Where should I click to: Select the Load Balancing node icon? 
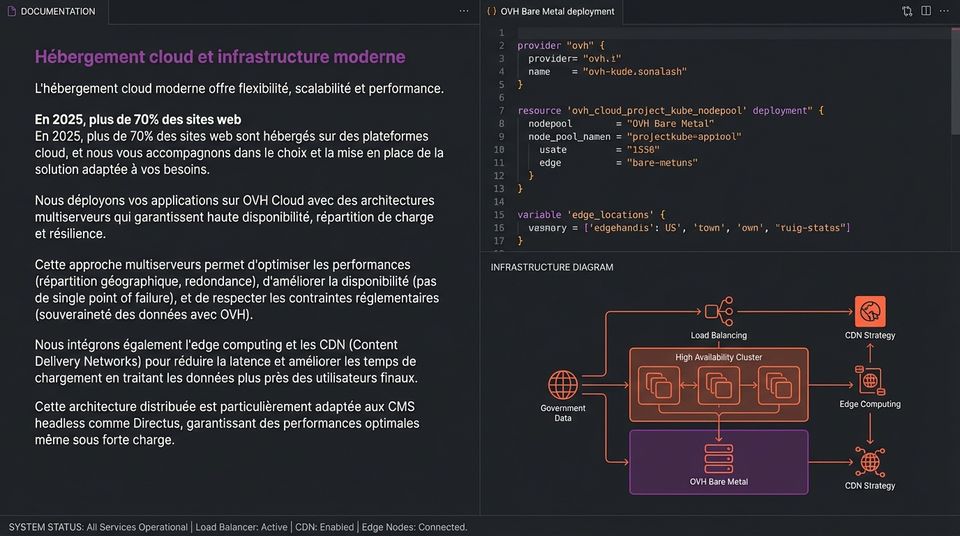pos(719,312)
